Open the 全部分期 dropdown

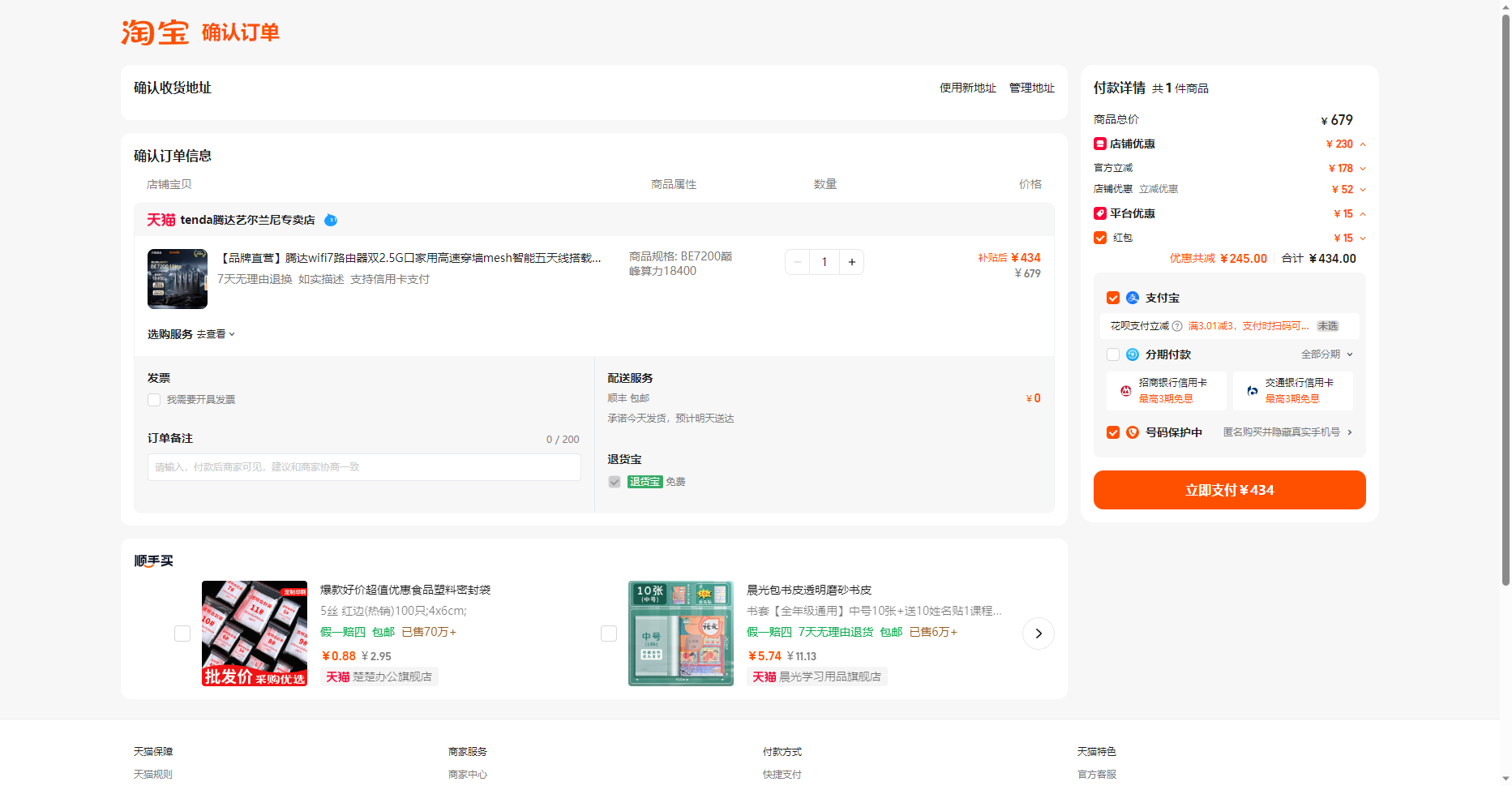tap(1327, 354)
